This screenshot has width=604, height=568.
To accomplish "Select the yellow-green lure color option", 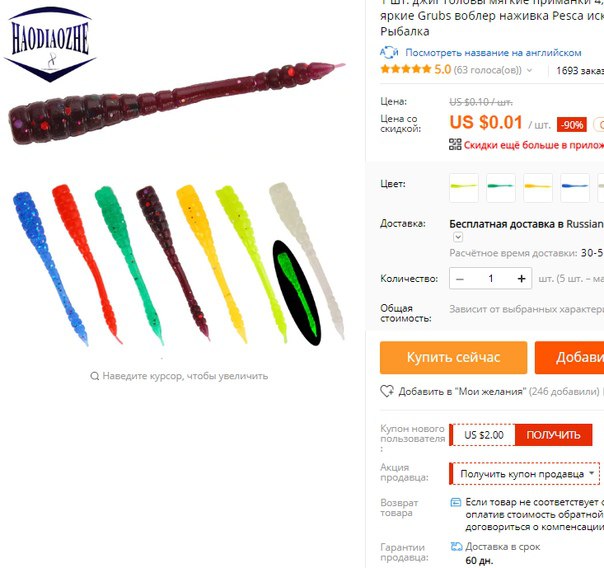I will click(464, 188).
